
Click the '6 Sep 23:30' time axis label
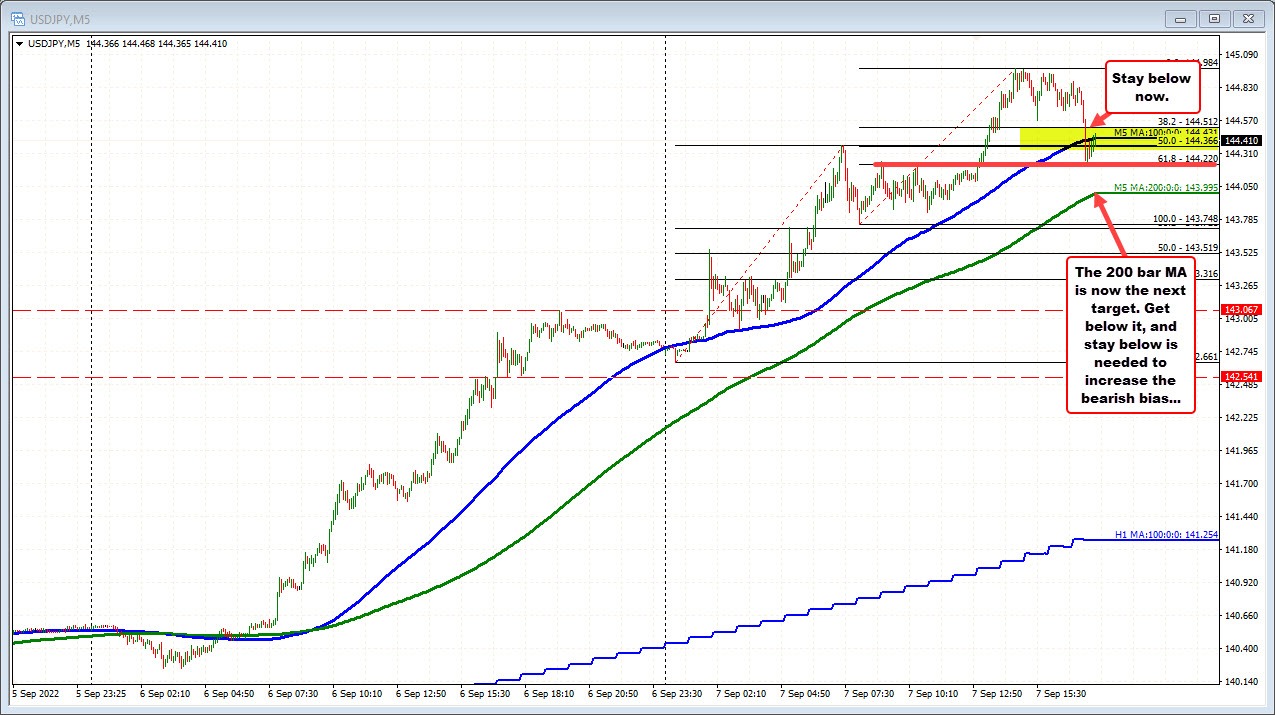coord(677,691)
